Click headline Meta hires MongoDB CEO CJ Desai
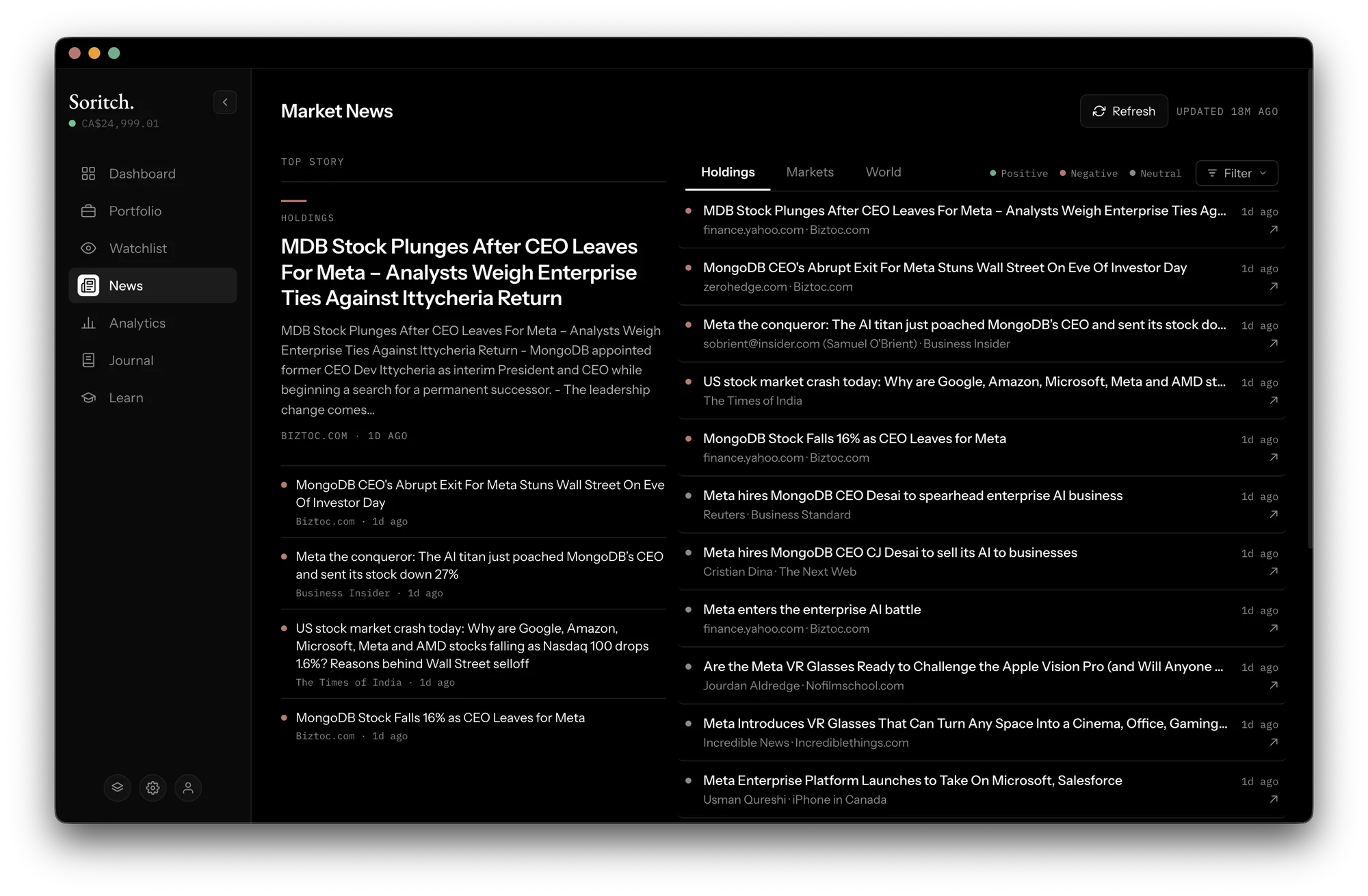The width and height of the screenshot is (1368, 896). pos(890,553)
